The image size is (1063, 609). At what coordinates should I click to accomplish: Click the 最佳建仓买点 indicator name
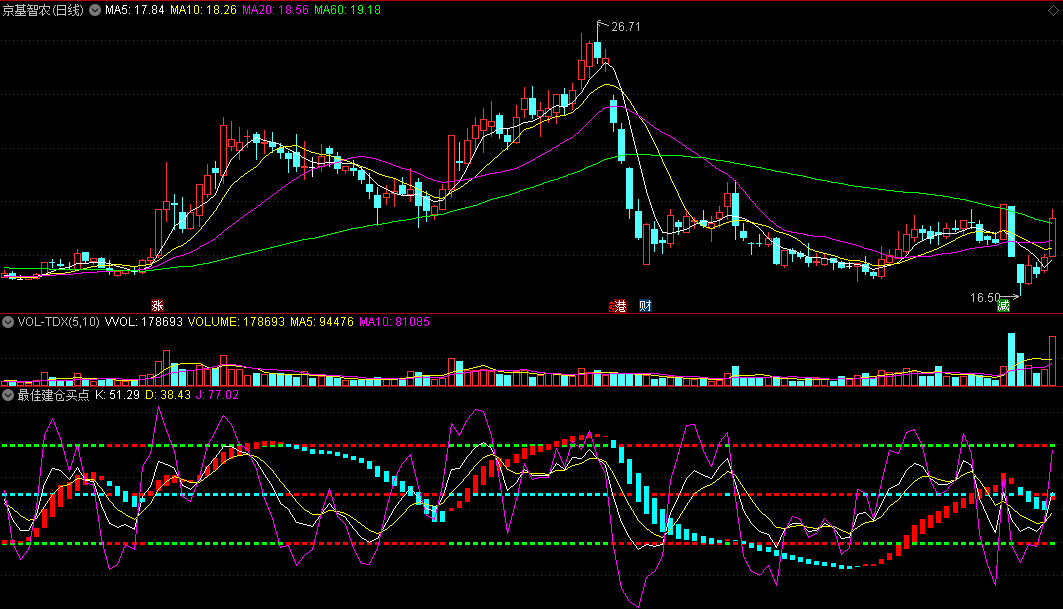pos(54,395)
